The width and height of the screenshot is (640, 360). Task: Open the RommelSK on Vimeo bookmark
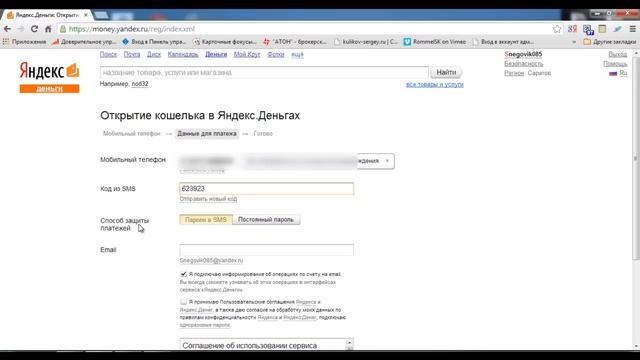click(435, 42)
